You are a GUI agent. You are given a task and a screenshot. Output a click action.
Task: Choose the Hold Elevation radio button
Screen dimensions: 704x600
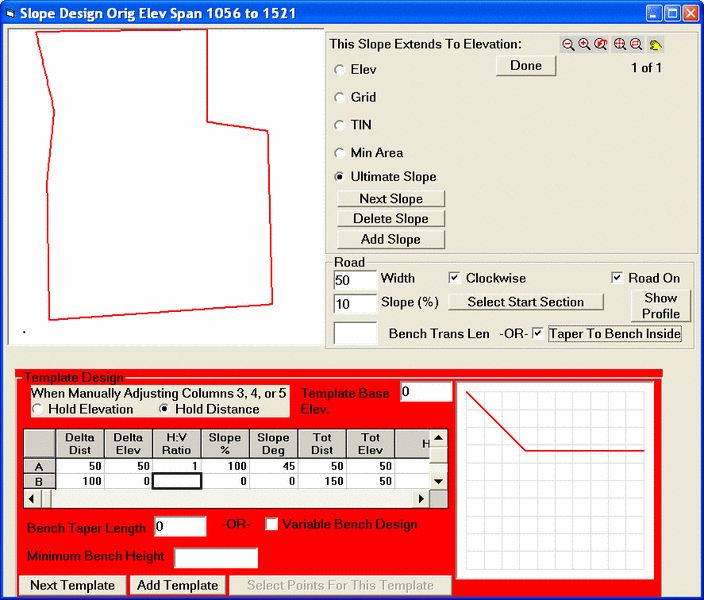(x=38, y=409)
